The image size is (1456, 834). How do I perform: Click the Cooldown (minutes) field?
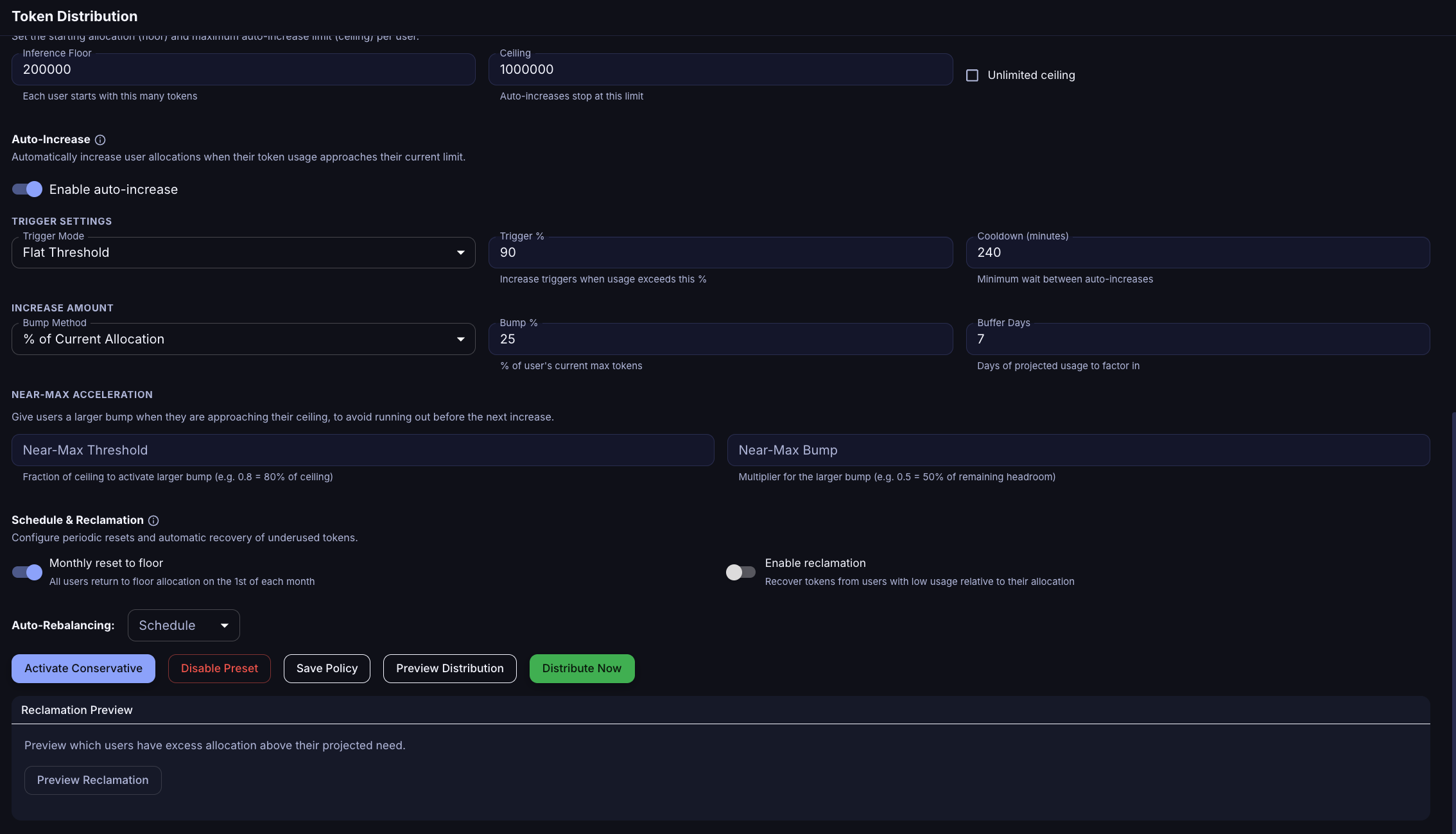point(1198,253)
